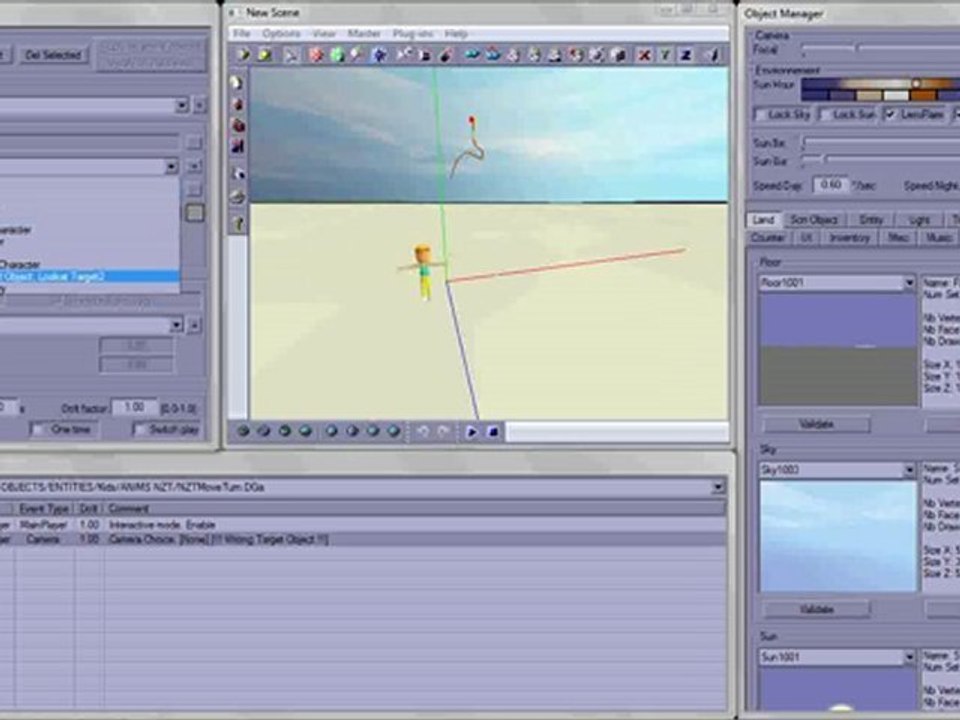Toggle the One time checkbox
This screenshot has height=720, width=960.
[x=38, y=430]
